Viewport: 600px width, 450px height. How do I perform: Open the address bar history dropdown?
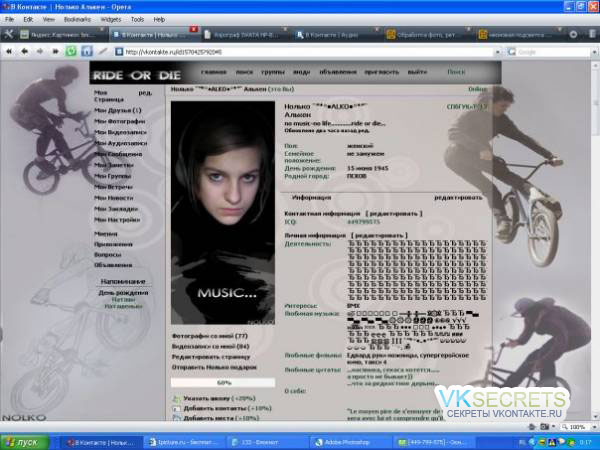click(498, 52)
